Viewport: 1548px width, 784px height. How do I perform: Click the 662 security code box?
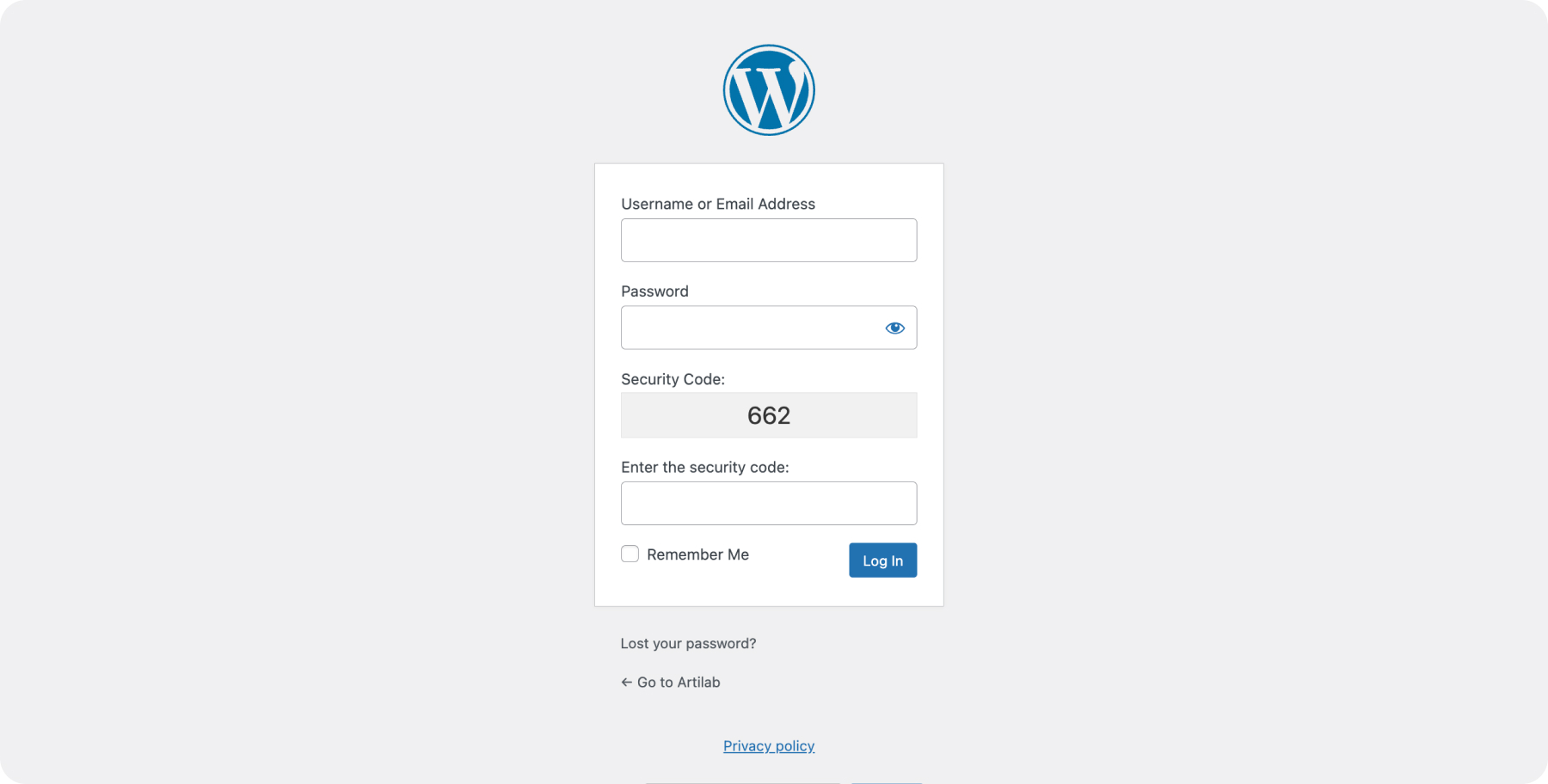pos(769,416)
